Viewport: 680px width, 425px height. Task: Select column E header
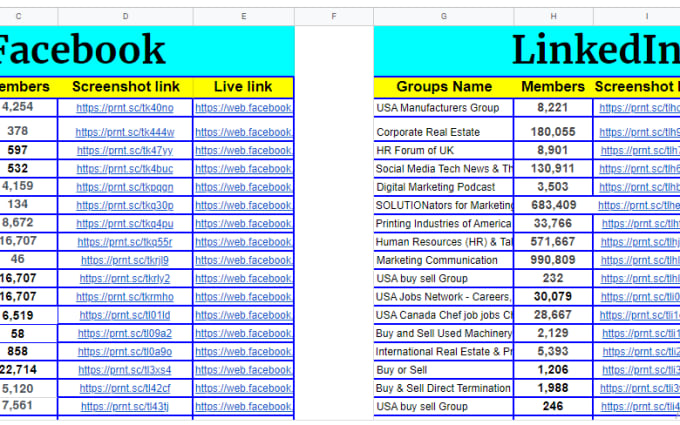coord(244,16)
